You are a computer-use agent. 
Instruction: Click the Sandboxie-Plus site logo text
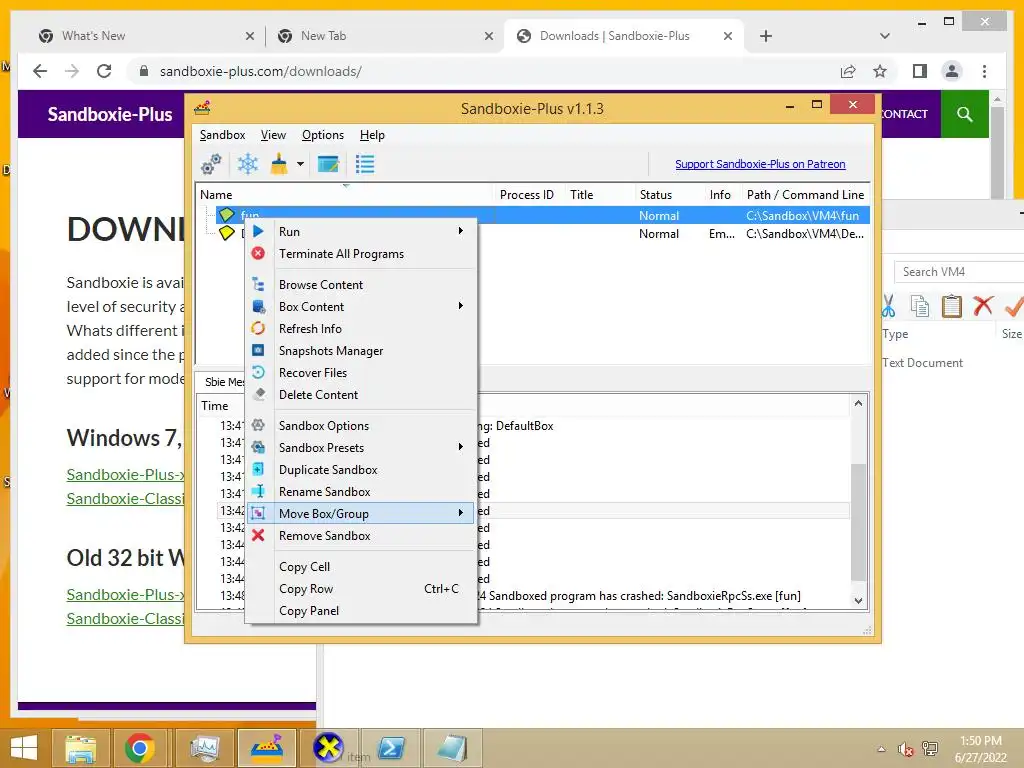click(x=110, y=114)
